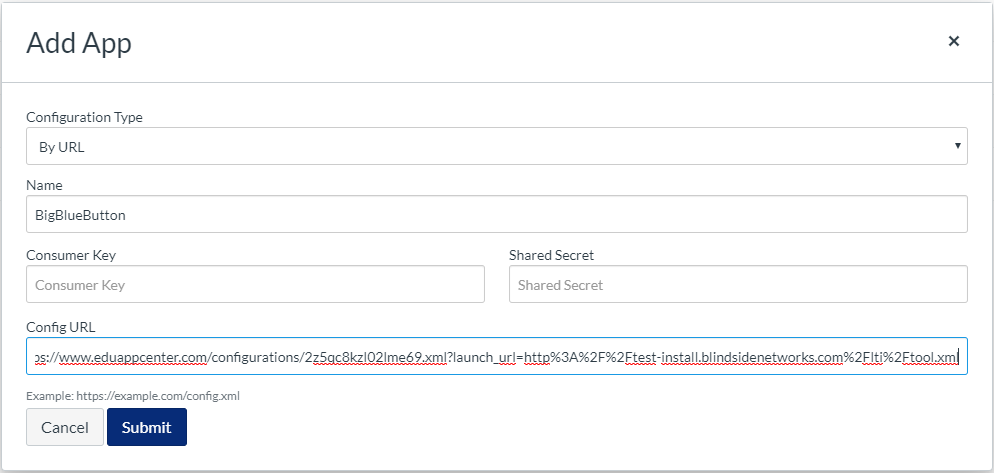Image resolution: width=994 pixels, height=473 pixels.
Task: Click the Name field label
Action: (x=44, y=185)
